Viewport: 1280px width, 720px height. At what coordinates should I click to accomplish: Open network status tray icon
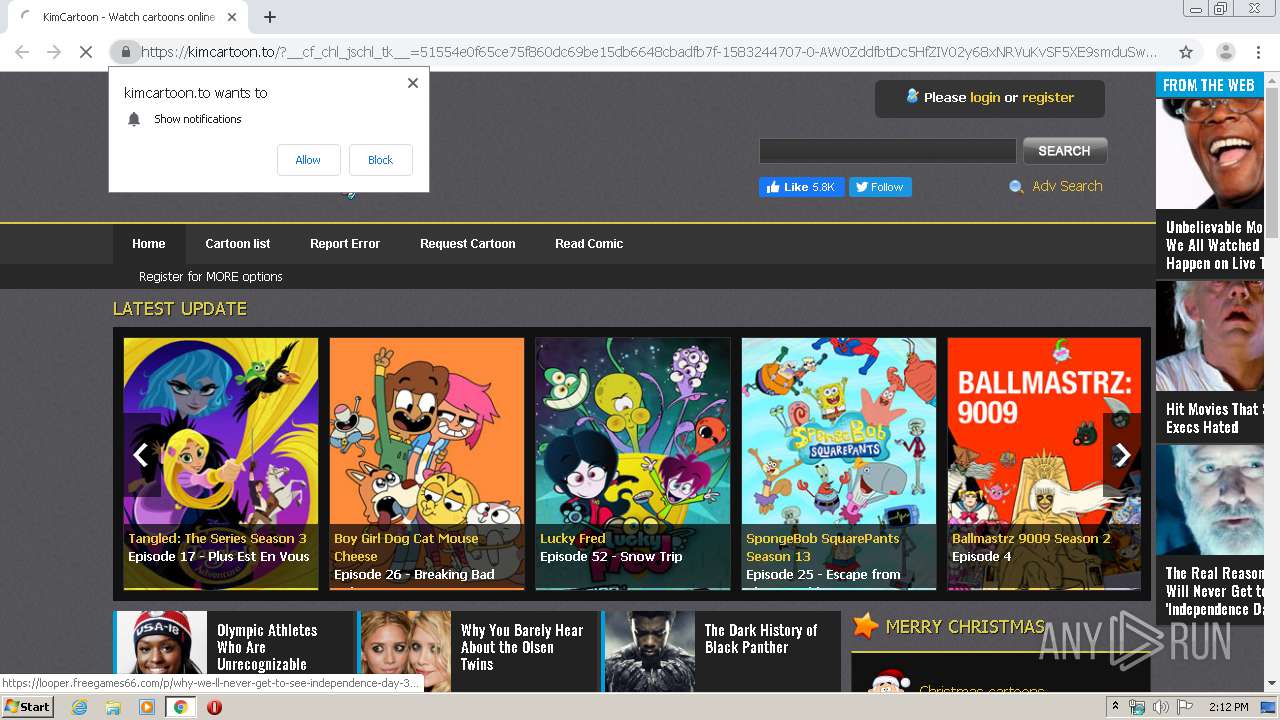pos(1137,707)
